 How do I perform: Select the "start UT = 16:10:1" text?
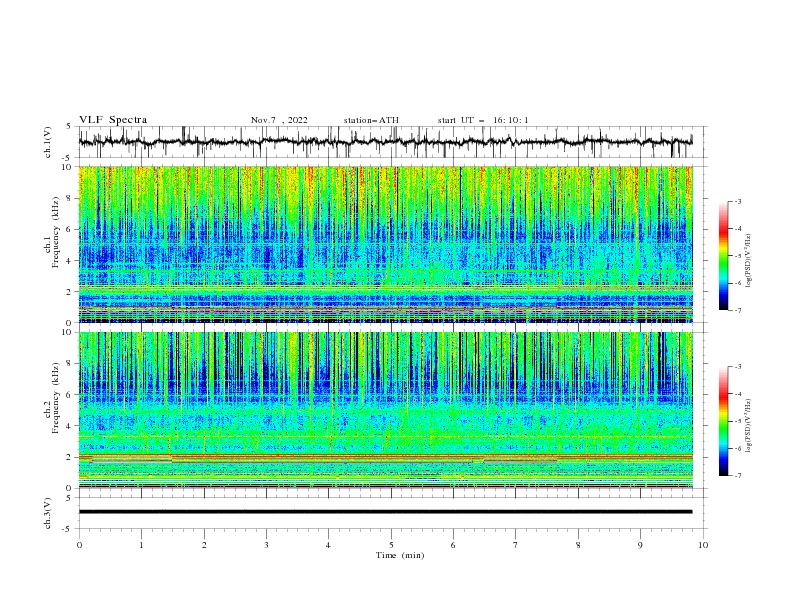tap(483, 120)
